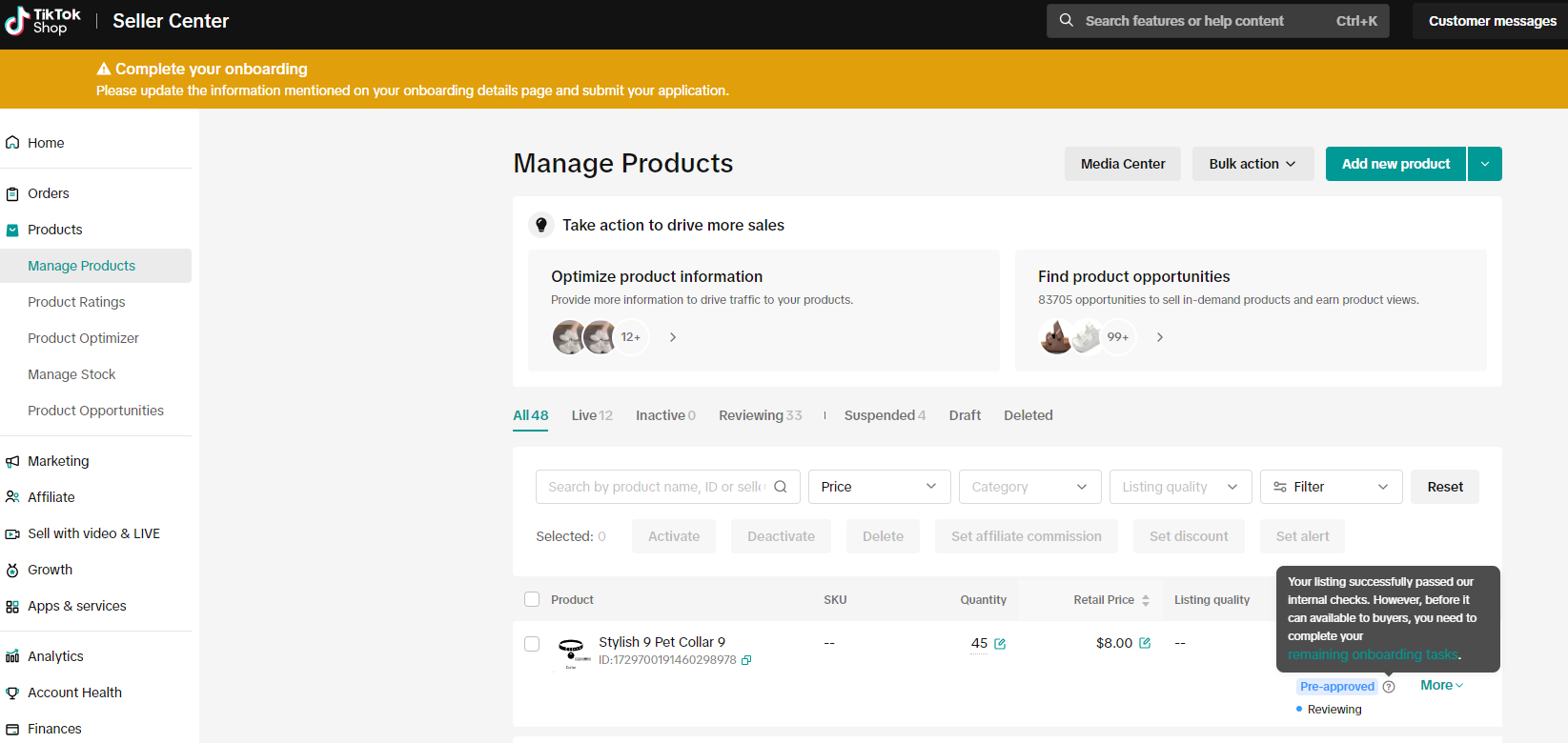This screenshot has height=743, width=1568.
Task: Switch to the Suspended tab
Action: 884,415
